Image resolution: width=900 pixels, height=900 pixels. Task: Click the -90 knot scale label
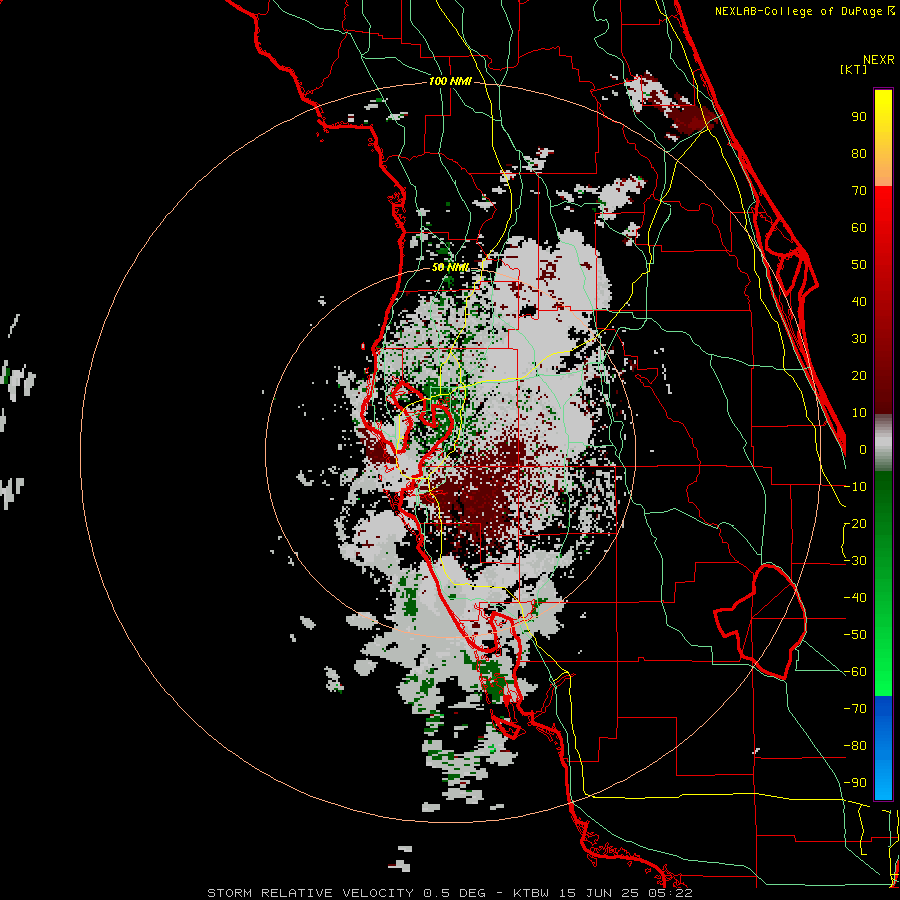(855, 783)
